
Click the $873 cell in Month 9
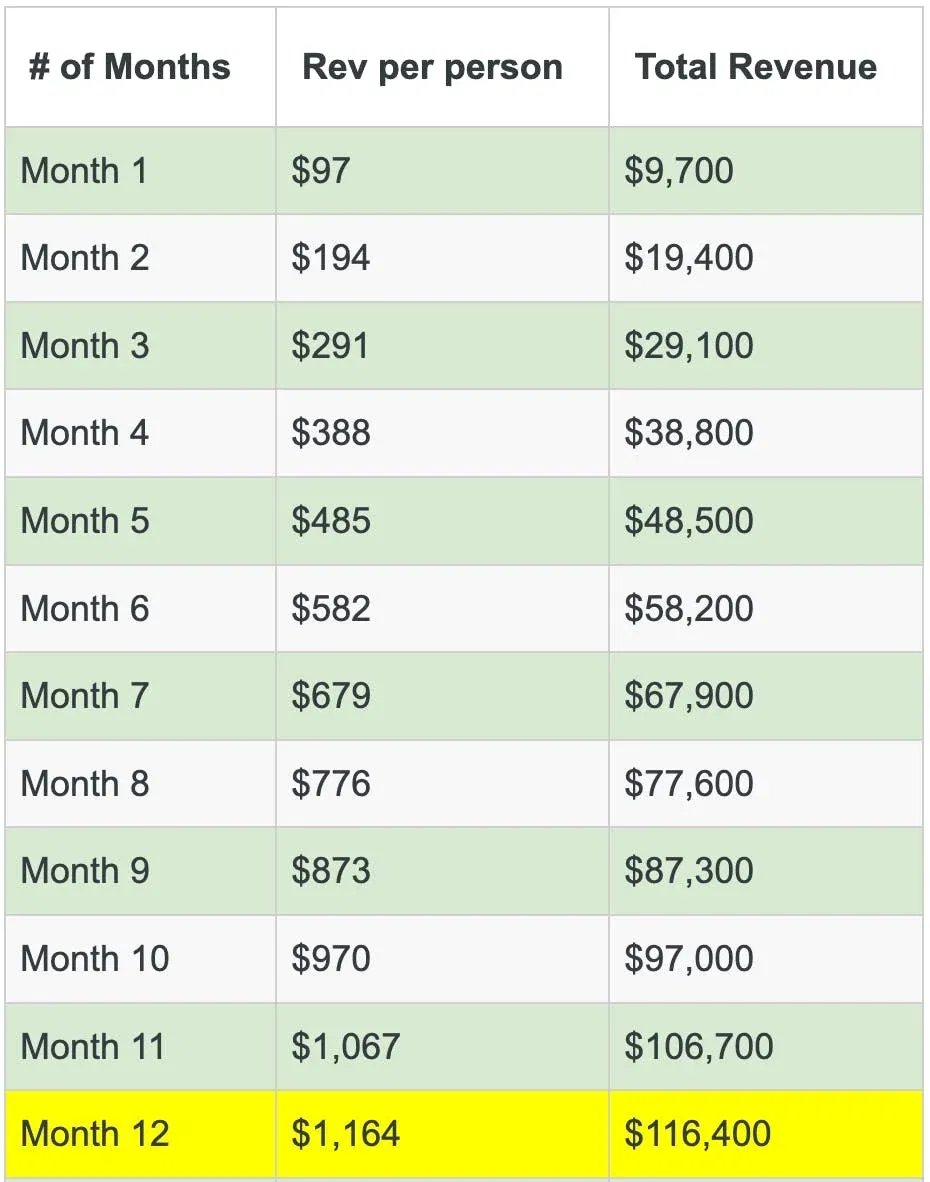tap(442, 871)
